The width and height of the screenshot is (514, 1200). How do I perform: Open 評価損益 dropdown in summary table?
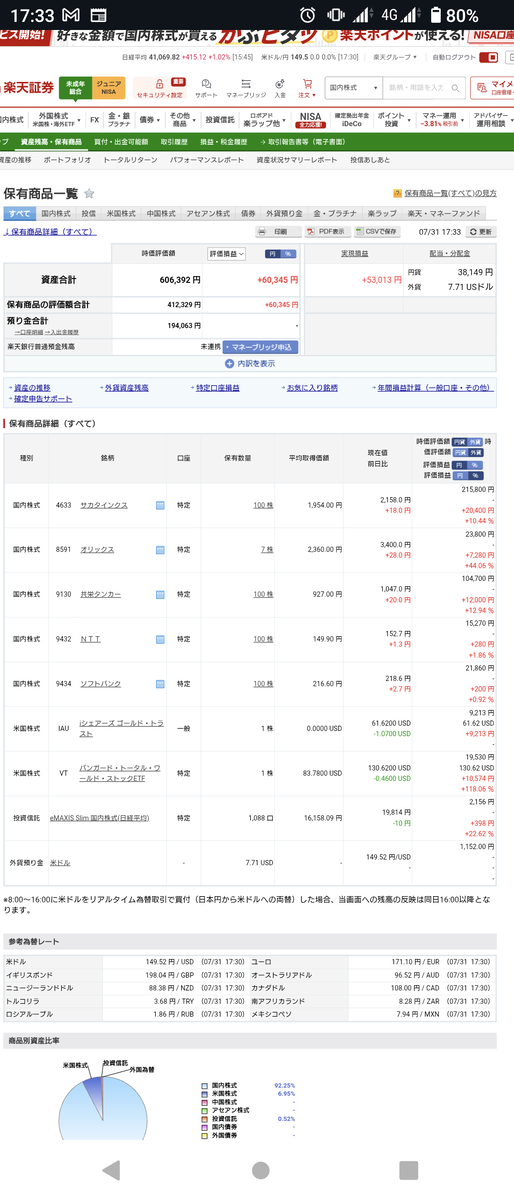[226, 254]
